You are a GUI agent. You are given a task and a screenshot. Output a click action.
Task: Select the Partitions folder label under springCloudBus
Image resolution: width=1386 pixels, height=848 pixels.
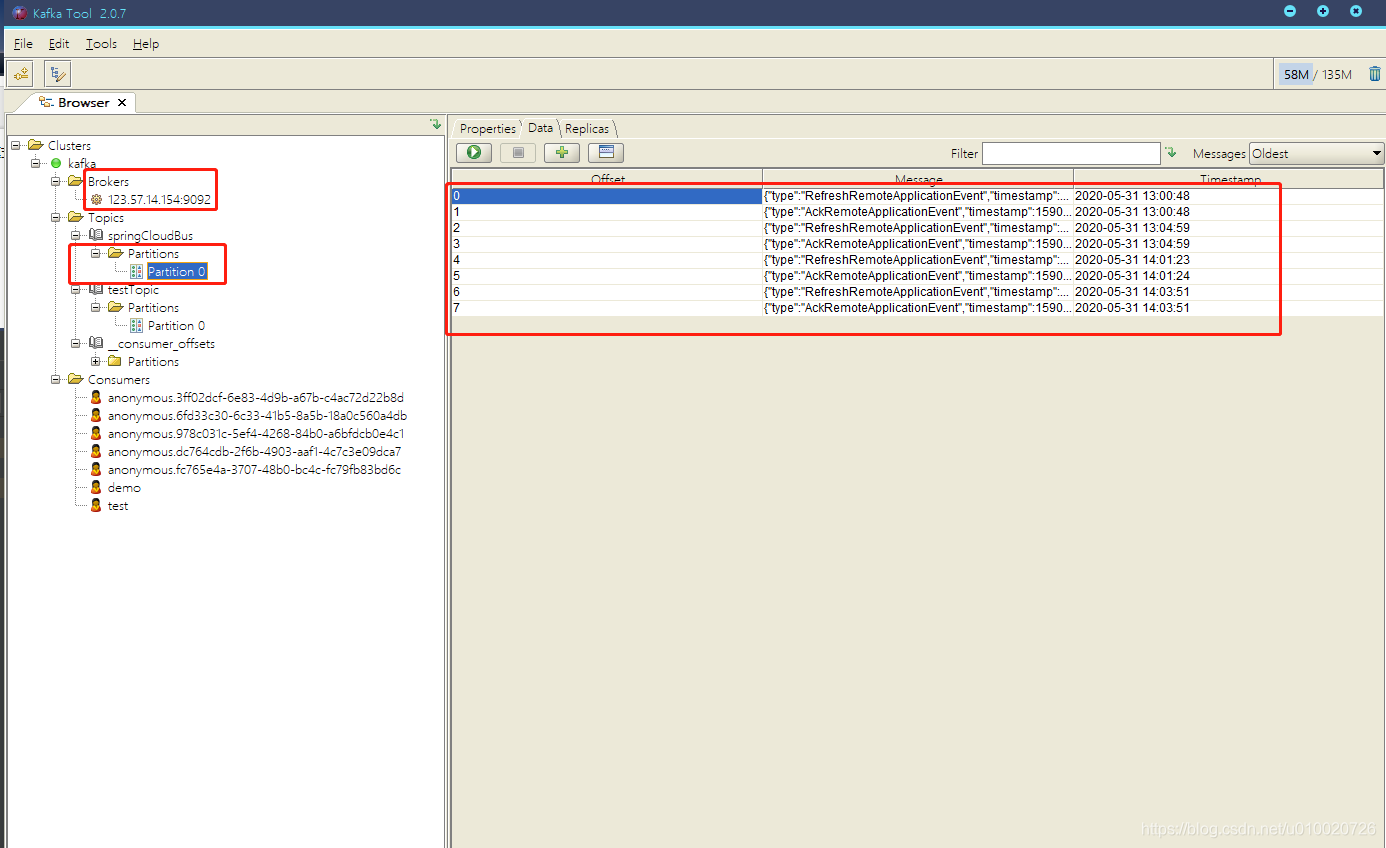pos(153,253)
